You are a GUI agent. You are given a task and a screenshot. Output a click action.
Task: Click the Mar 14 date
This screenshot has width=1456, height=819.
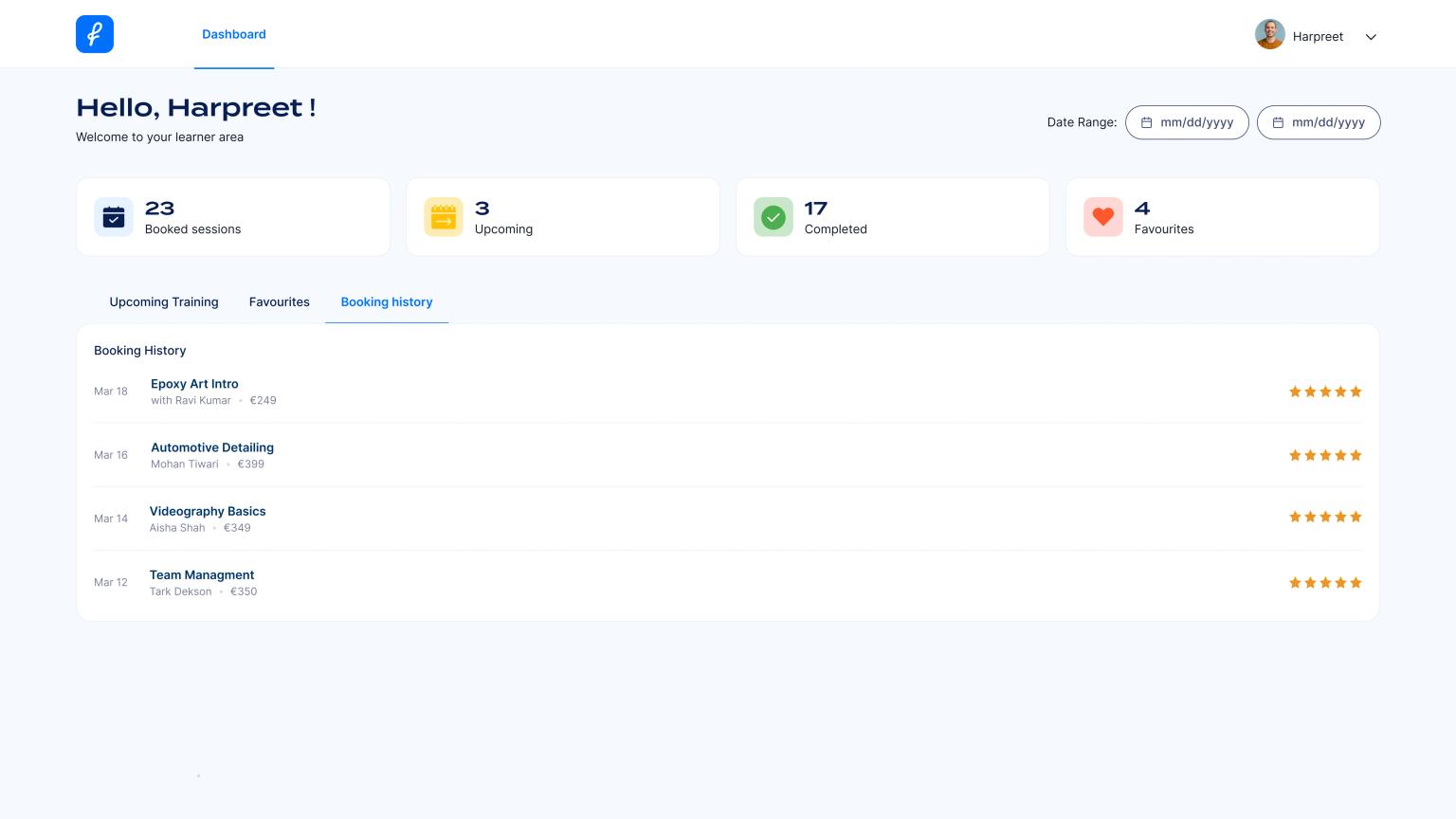pos(111,519)
